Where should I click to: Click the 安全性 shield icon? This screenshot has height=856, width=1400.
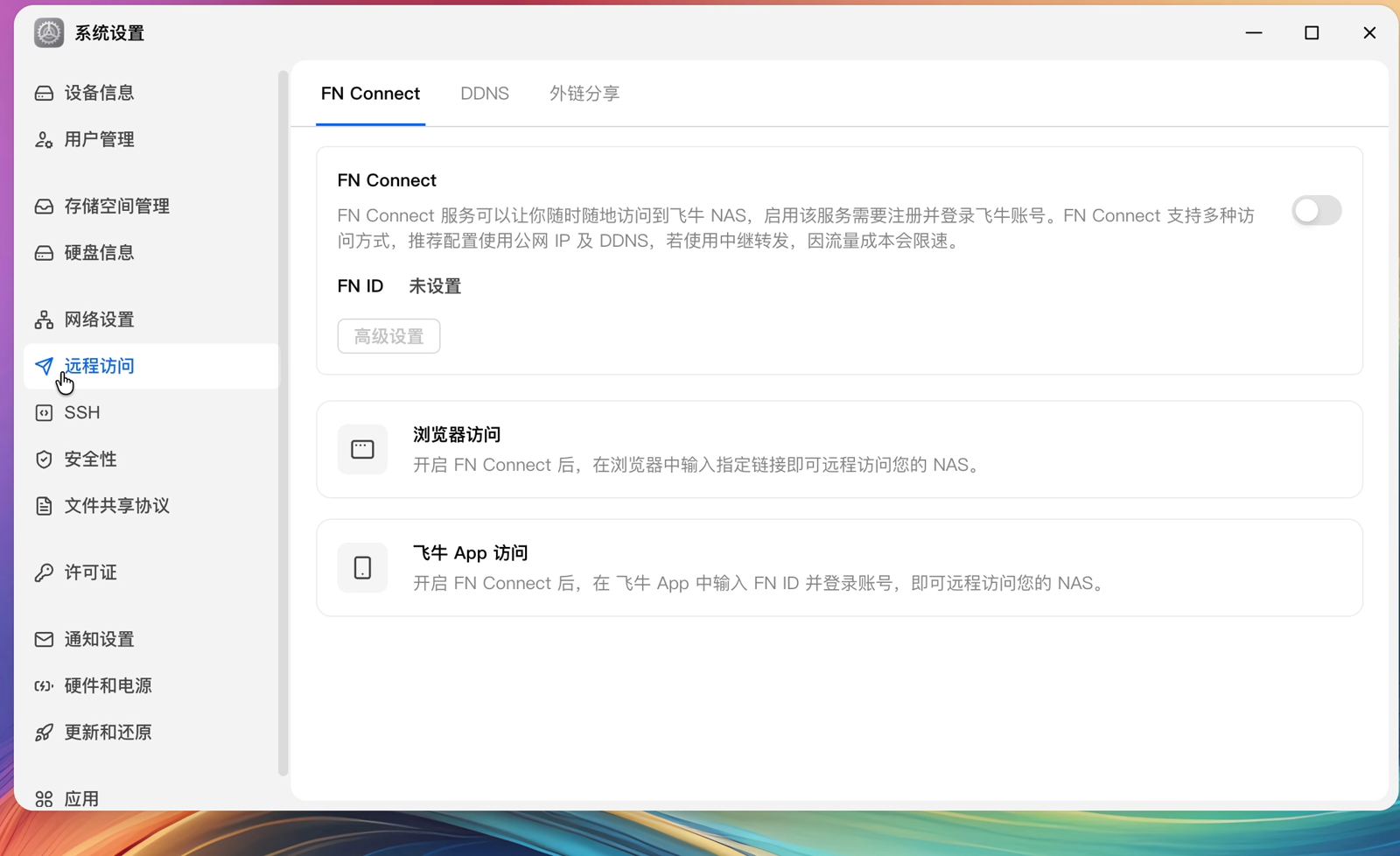[x=44, y=460]
